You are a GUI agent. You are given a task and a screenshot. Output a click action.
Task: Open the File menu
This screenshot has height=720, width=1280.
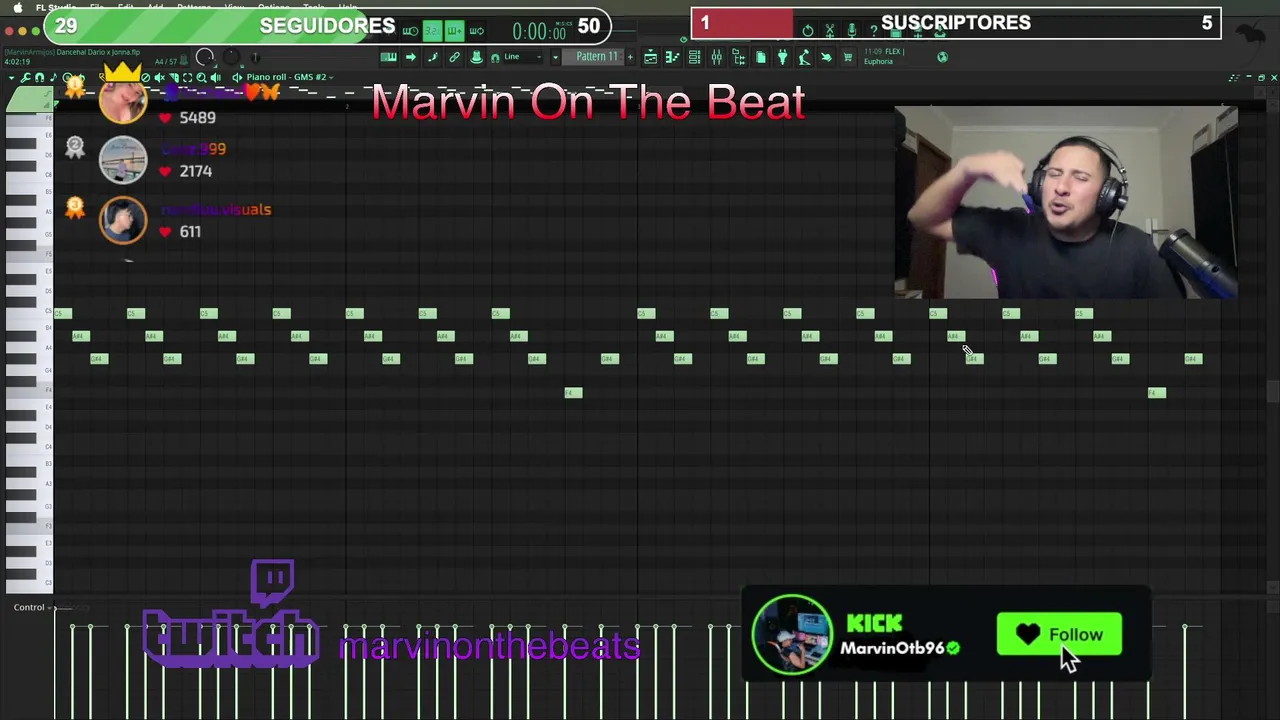click(97, 7)
